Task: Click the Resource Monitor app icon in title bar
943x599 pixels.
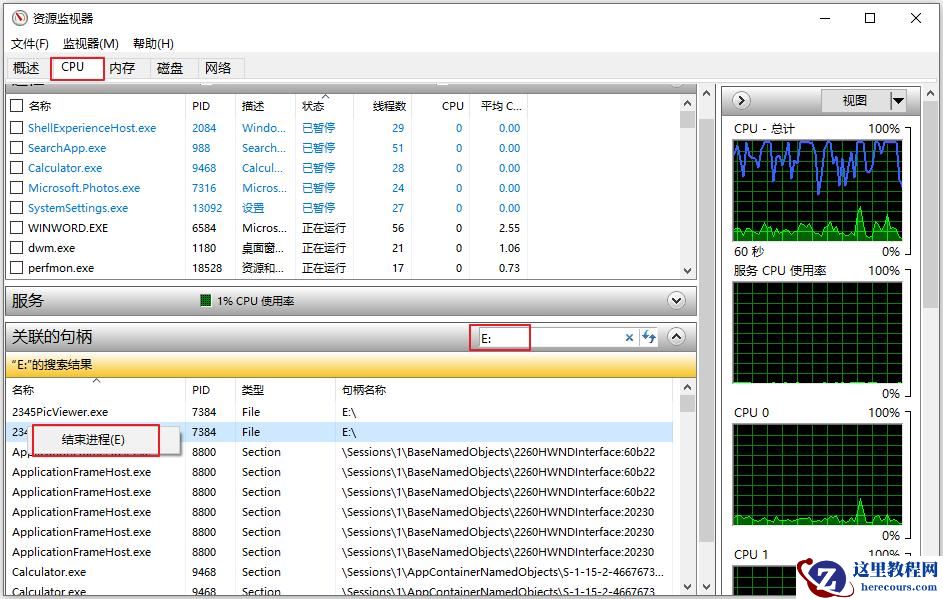Action: coord(19,19)
